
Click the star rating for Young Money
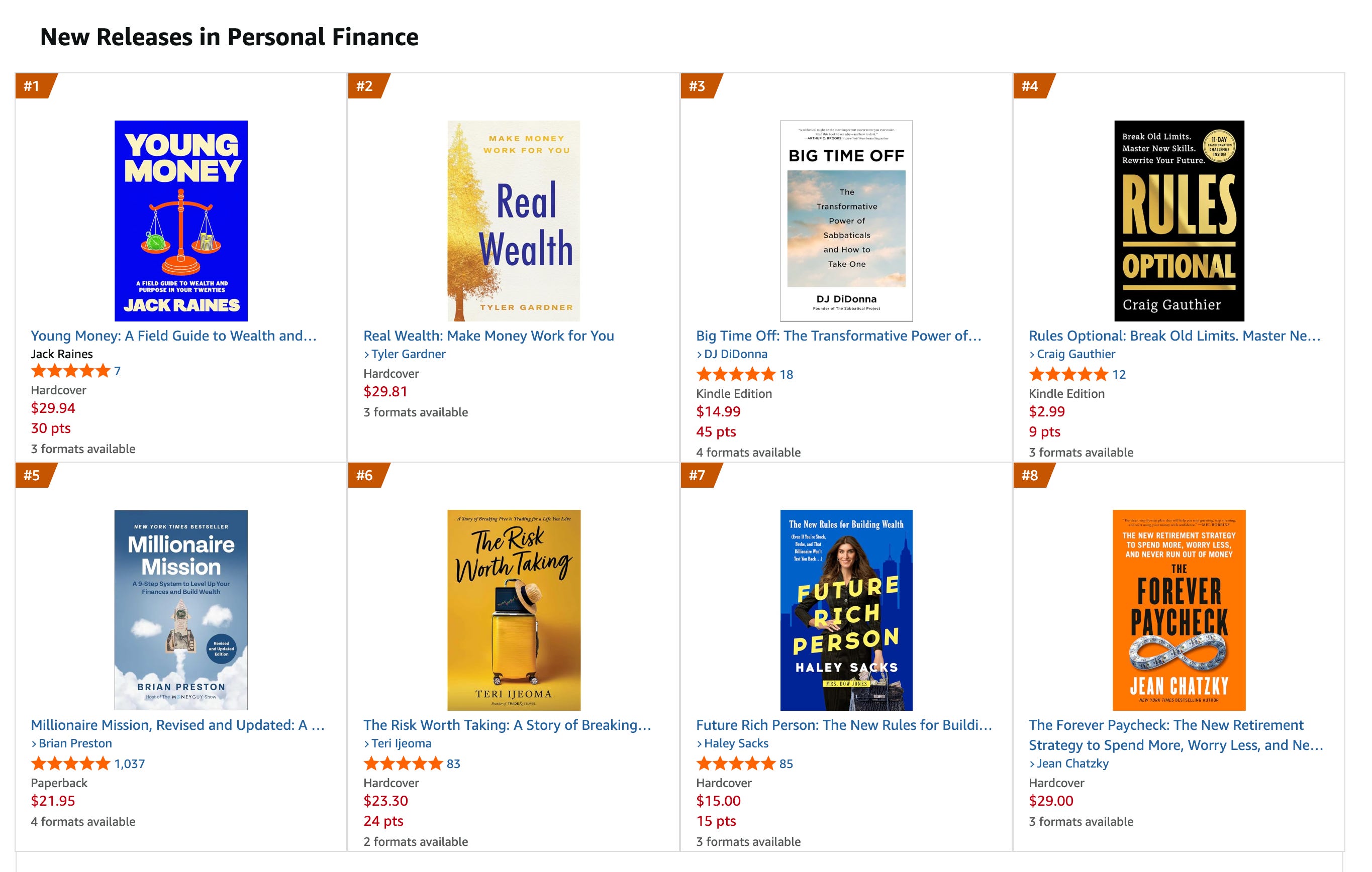pos(70,371)
